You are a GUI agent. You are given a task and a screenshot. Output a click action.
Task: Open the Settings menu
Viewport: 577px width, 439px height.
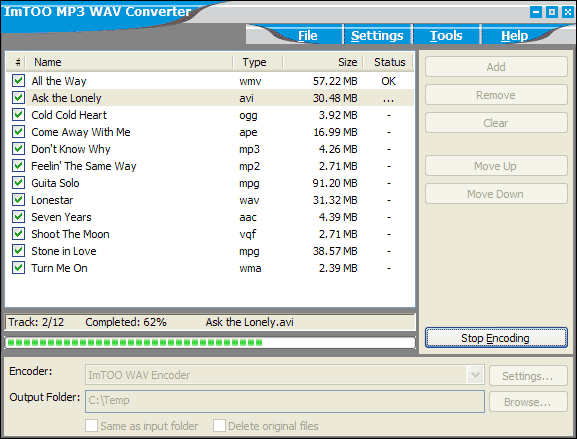[x=377, y=36]
